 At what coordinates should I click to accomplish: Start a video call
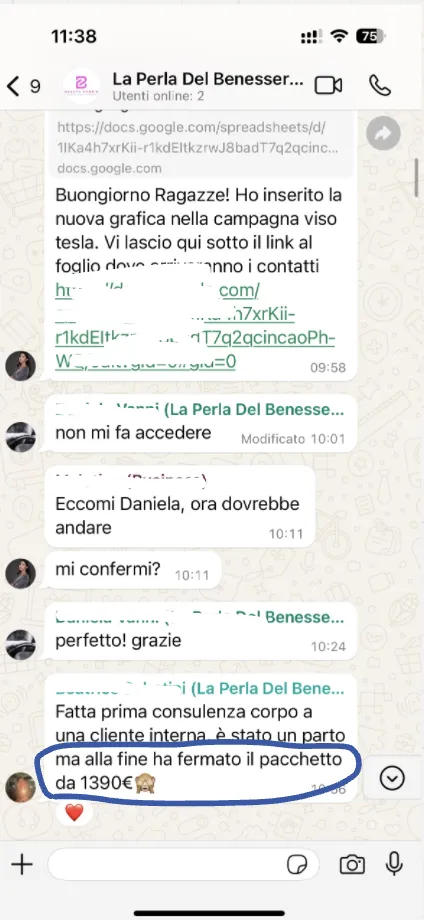point(328,85)
